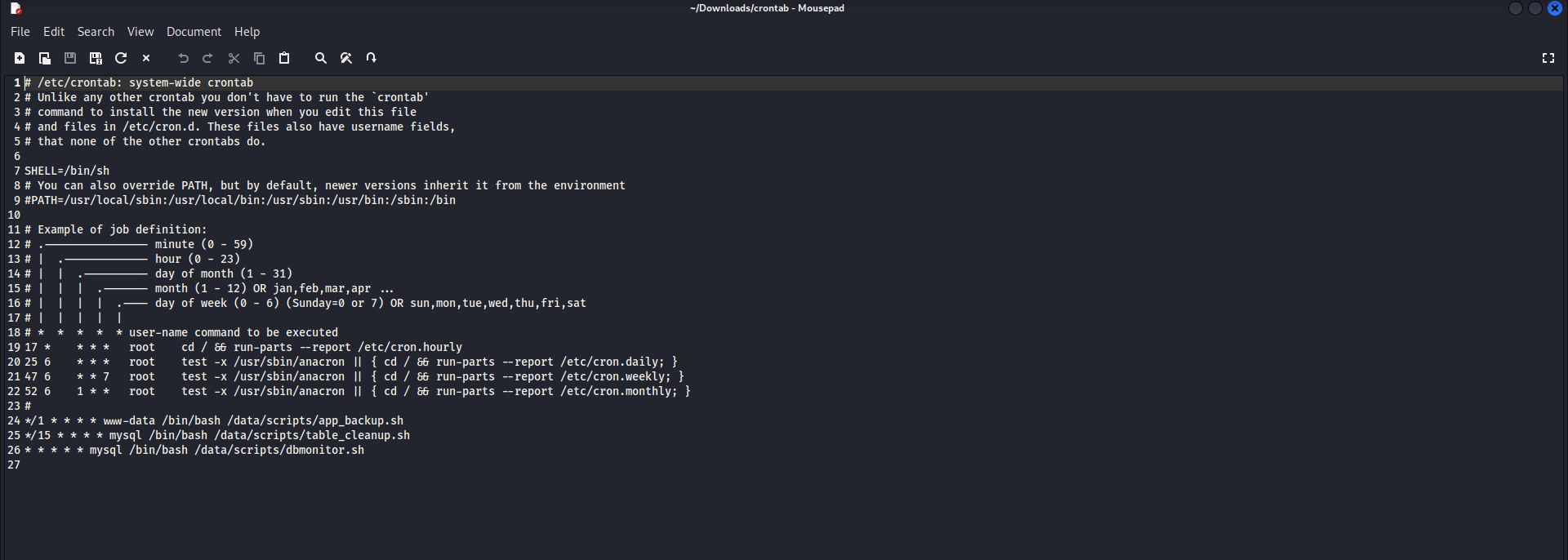Click 'hour (0 - 23)' text
This screenshot has height=560, width=1568.
pyautogui.click(x=198, y=259)
